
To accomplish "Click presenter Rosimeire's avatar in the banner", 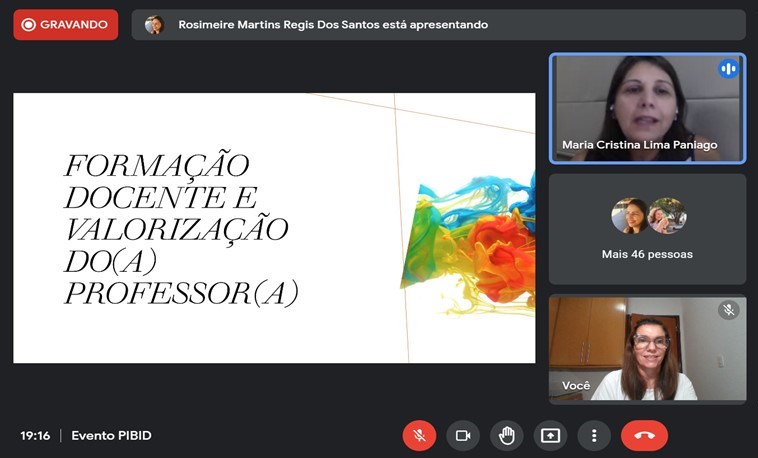I will pos(154,25).
